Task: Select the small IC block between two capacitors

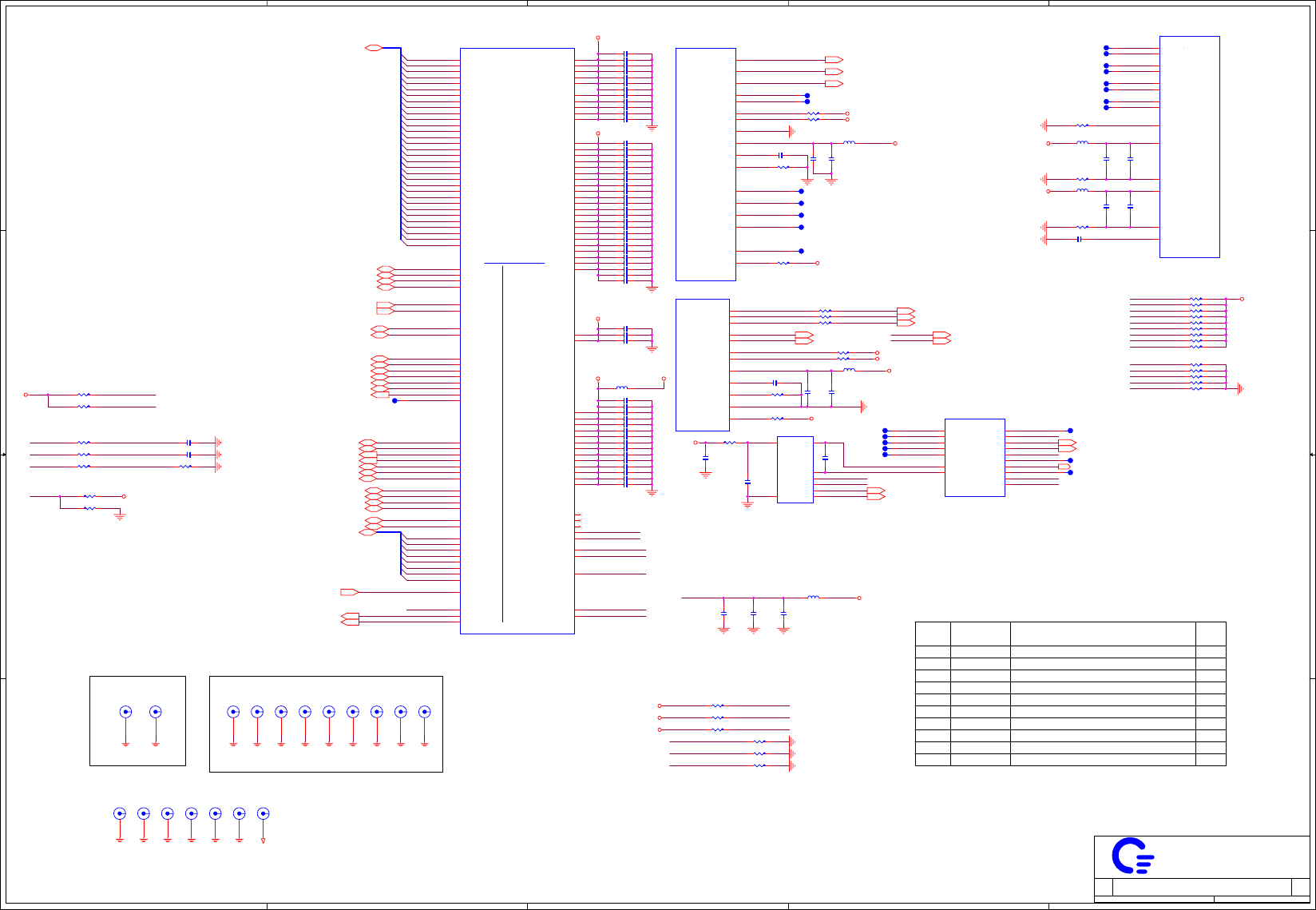Action: [x=795, y=470]
